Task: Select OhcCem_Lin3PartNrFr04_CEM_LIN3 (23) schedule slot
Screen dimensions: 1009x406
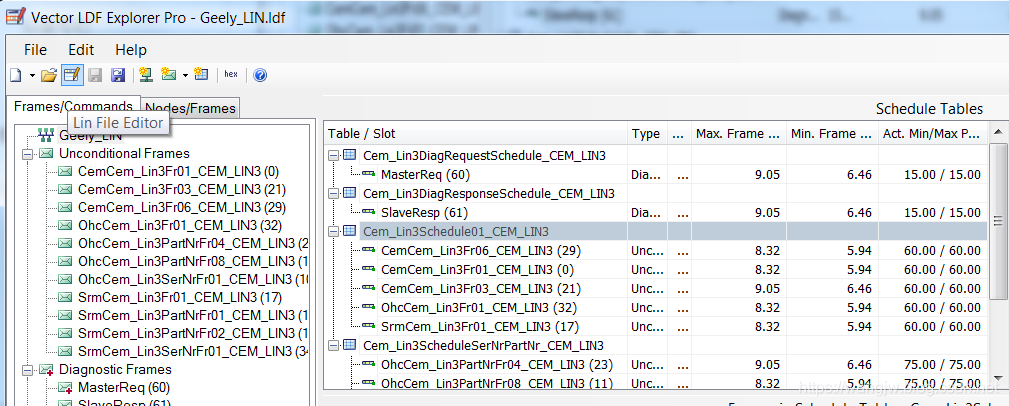Action: [x=655, y=365]
